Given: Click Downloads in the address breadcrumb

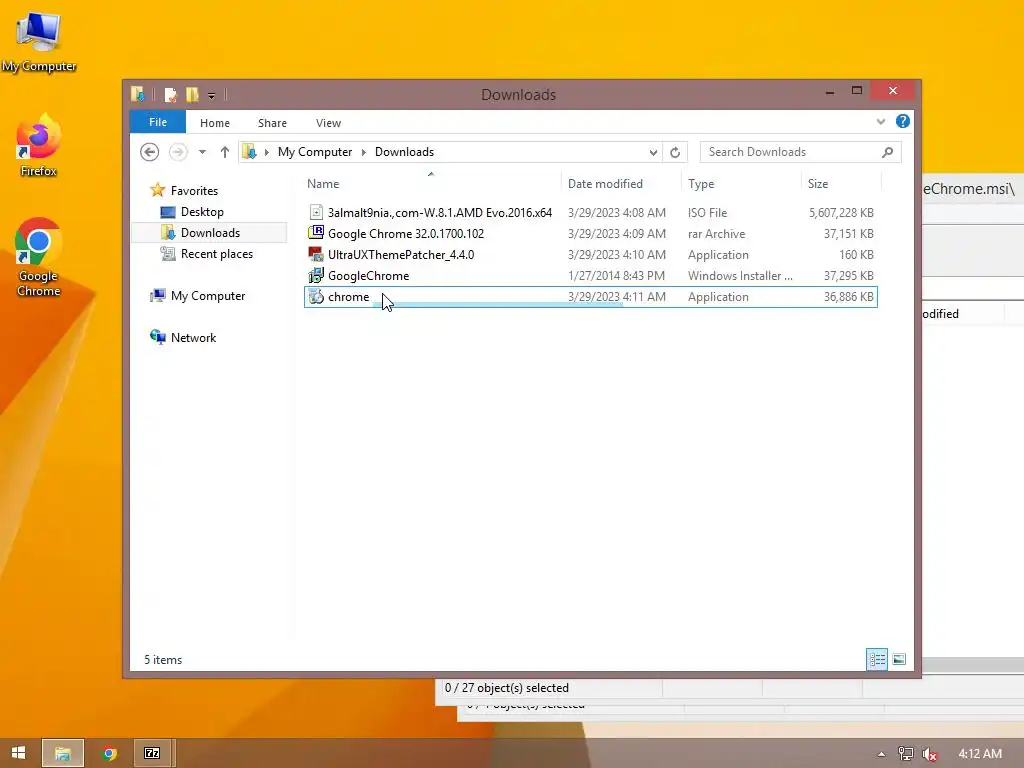Looking at the screenshot, I should coord(404,152).
